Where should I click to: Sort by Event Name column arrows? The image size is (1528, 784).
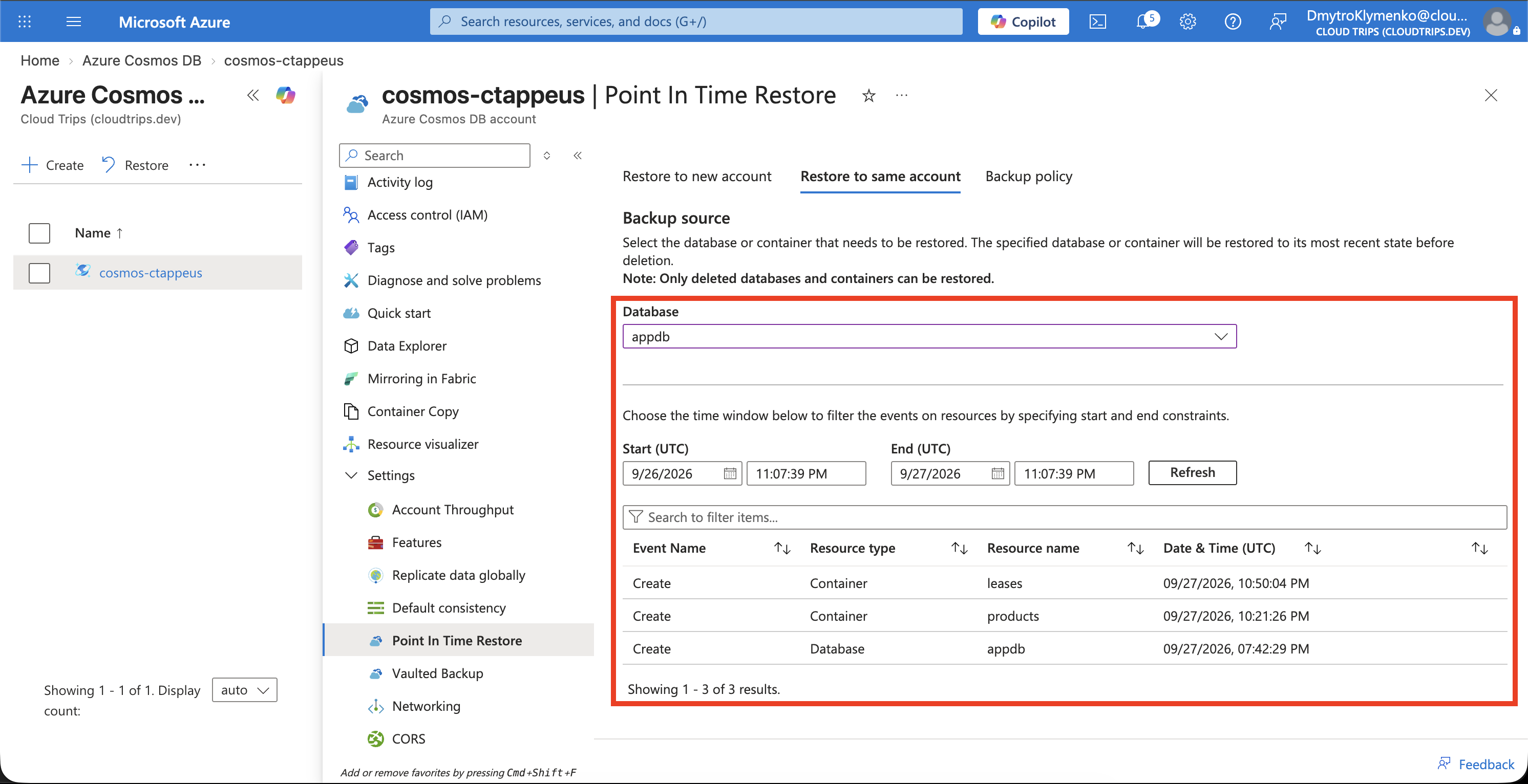pos(782,548)
